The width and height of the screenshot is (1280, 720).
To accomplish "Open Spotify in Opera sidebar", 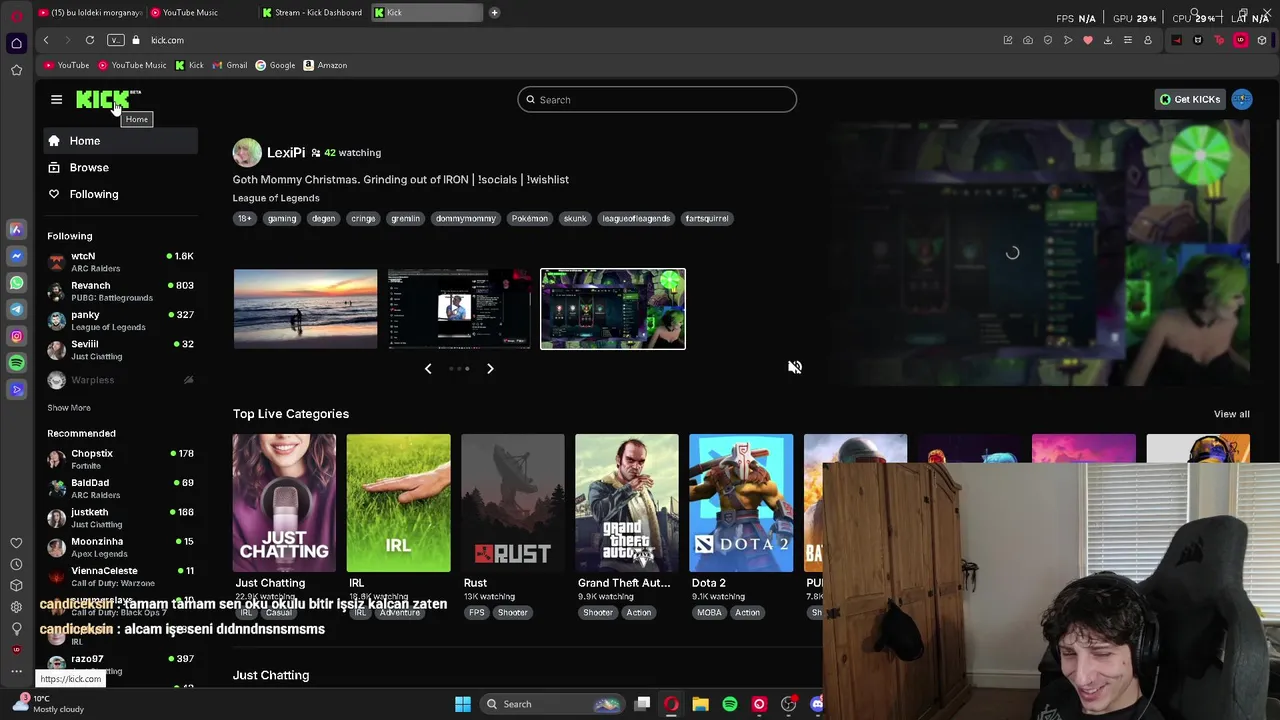I will pyautogui.click(x=16, y=363).
